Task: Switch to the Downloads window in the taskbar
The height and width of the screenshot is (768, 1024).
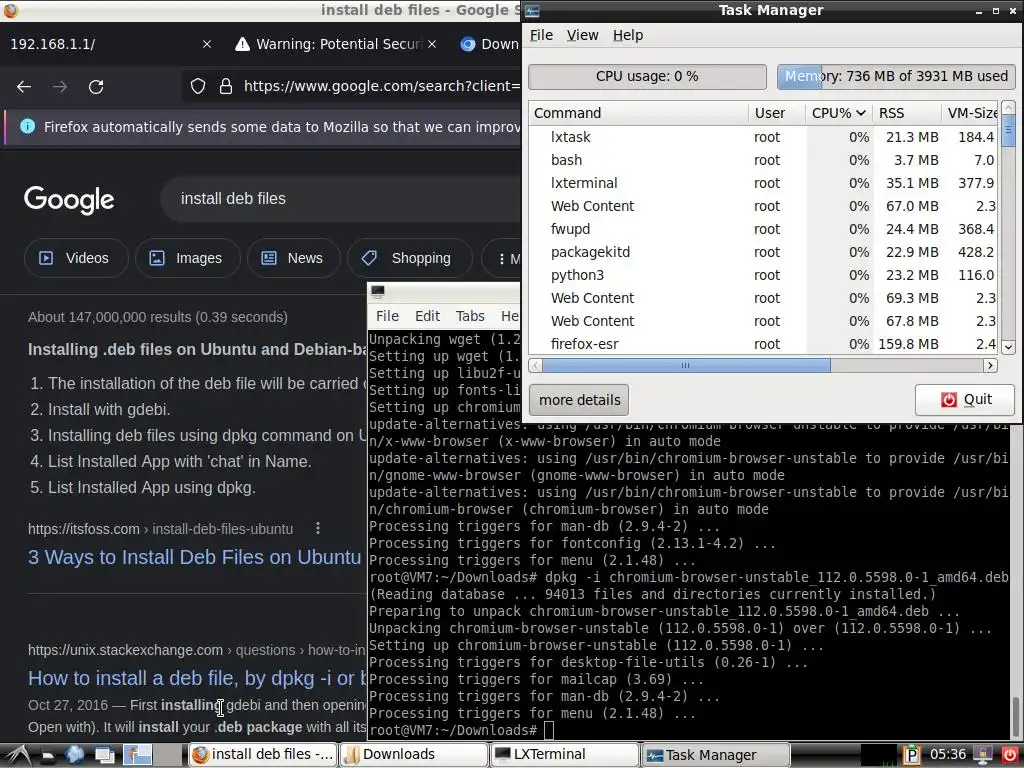Action: pyautogui.click(x=413, y=755)
